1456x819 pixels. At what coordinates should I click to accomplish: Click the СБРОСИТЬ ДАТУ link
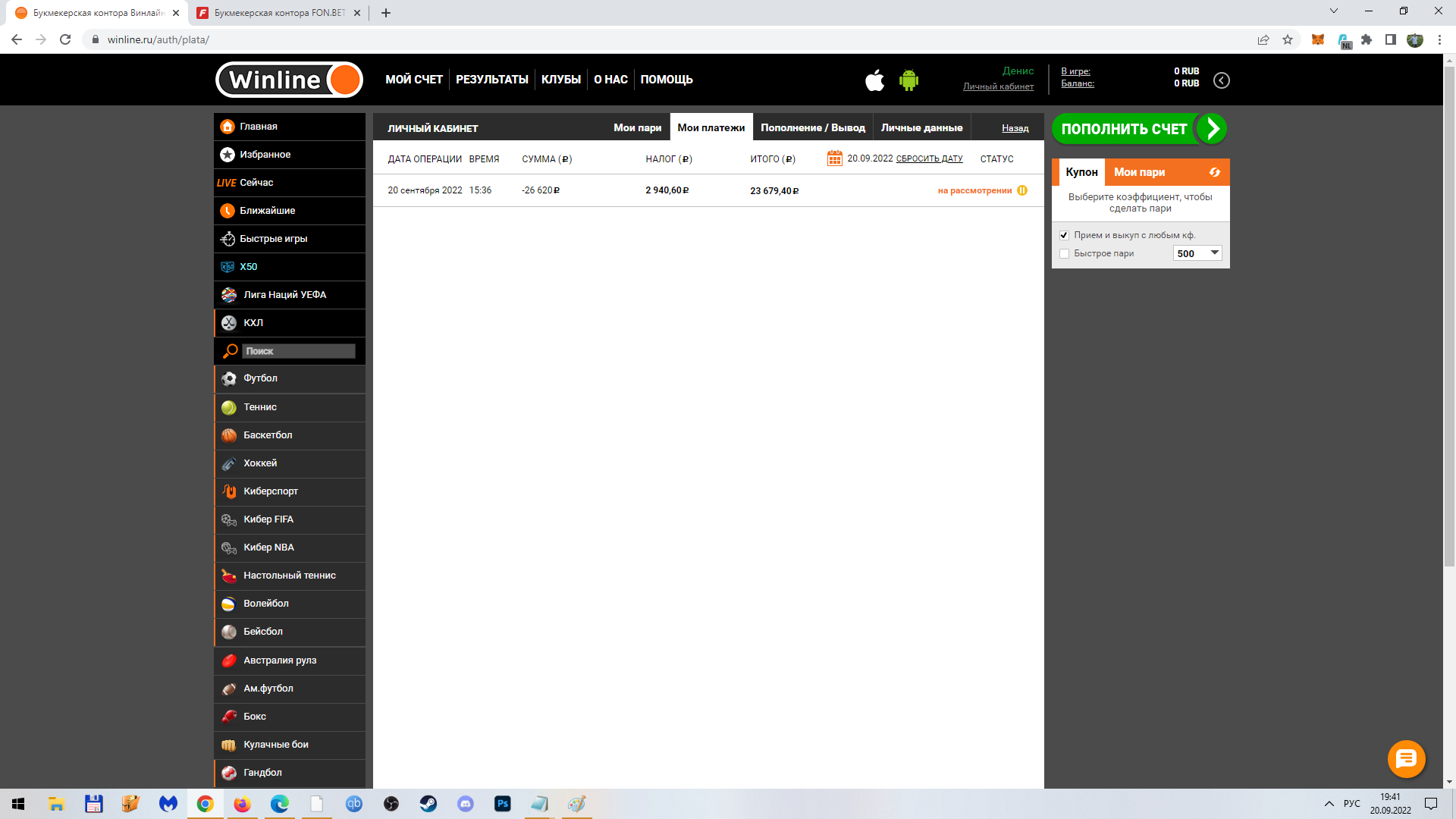point(929,158)
